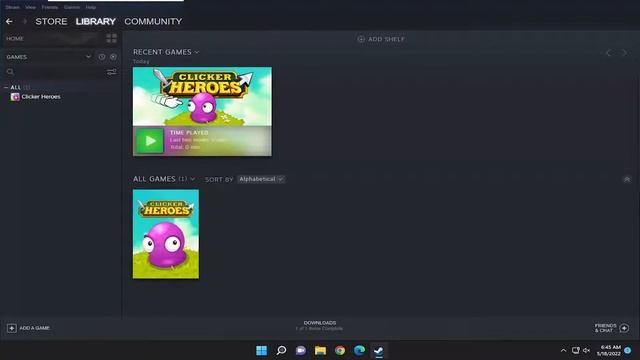
Task: Open the Steam menu
Action: click(12, 7)
